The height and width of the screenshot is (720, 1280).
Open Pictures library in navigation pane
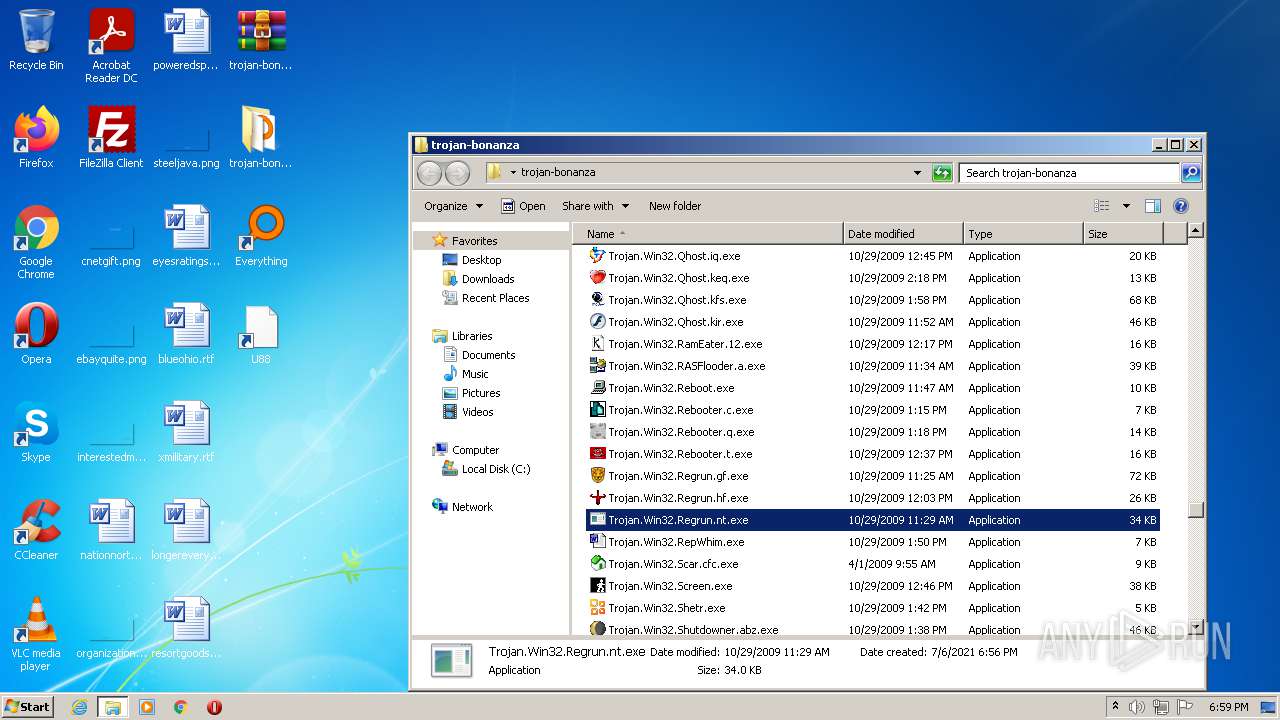click(x=481, y=393)
